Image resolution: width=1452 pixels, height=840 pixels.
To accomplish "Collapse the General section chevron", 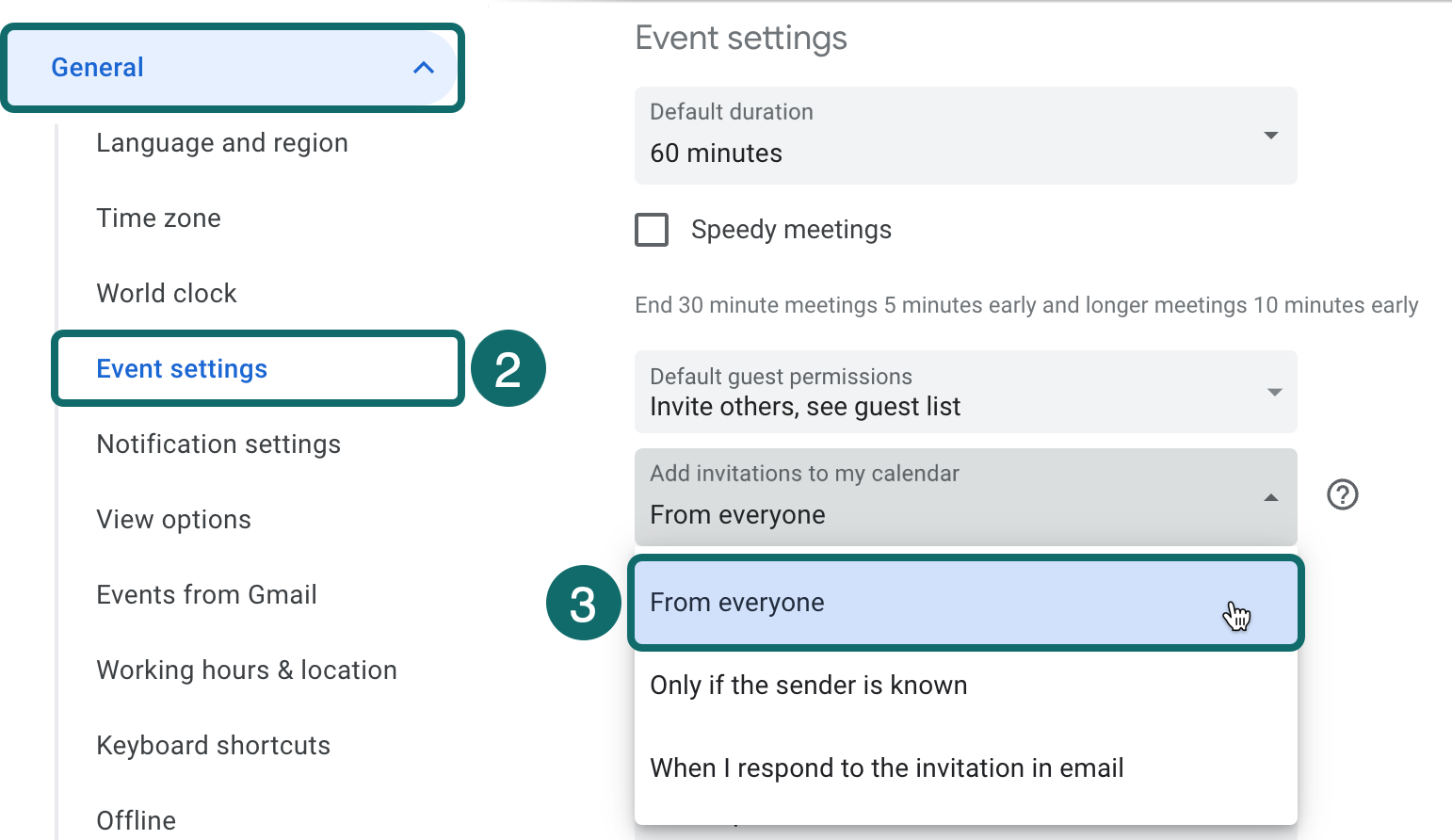I will tap(424, 68).
